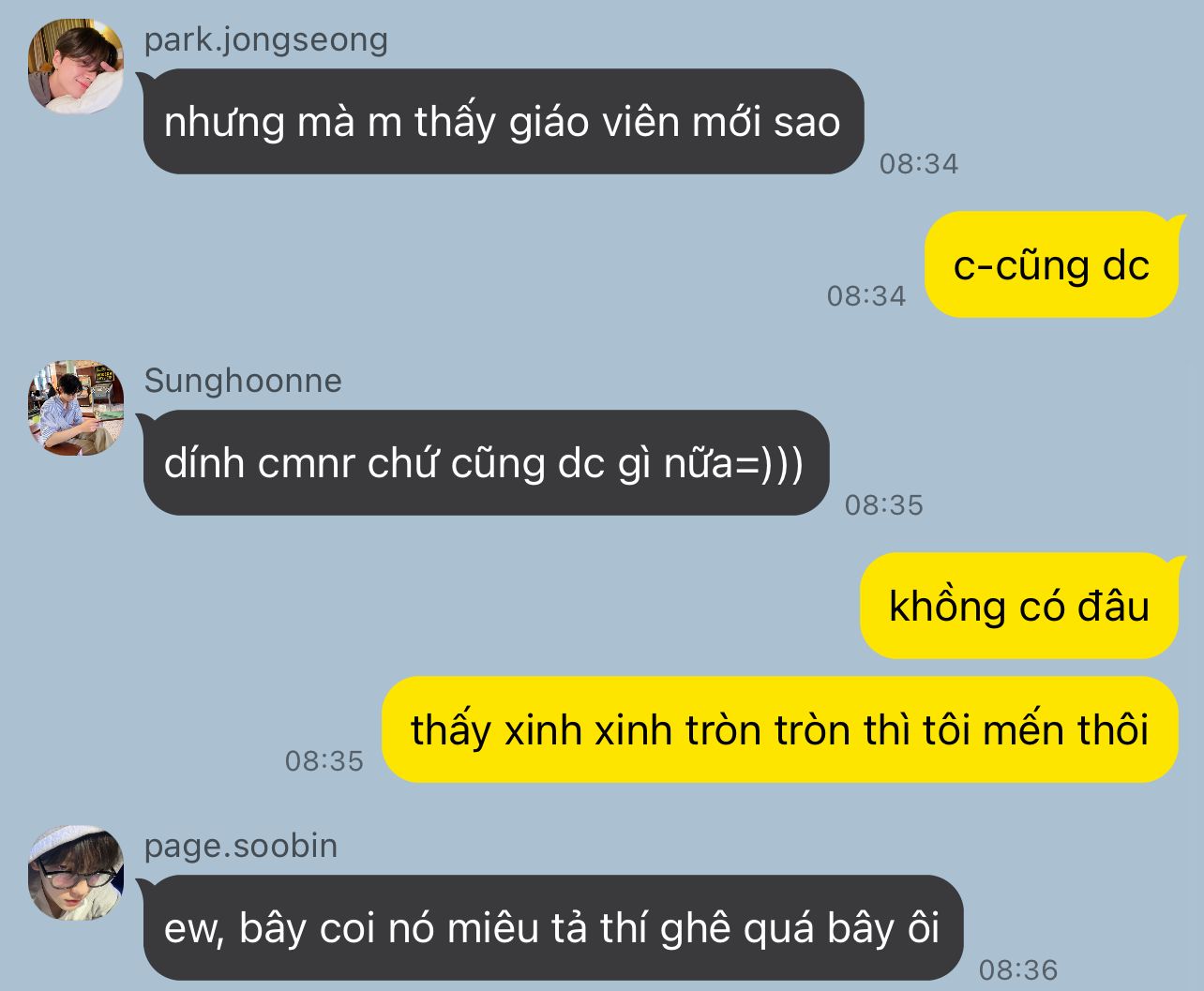Click the 08:34 timestamp beside 'c-cũng dc'

point(866,296)
